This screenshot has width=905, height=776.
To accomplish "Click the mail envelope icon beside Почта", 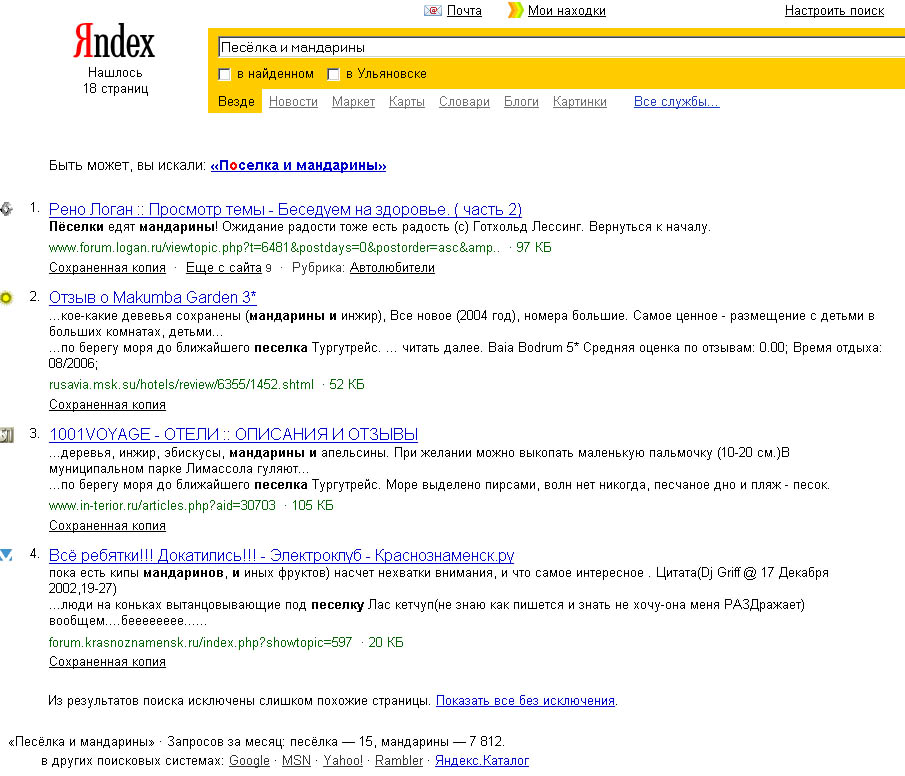I will [x=432, y=10].
